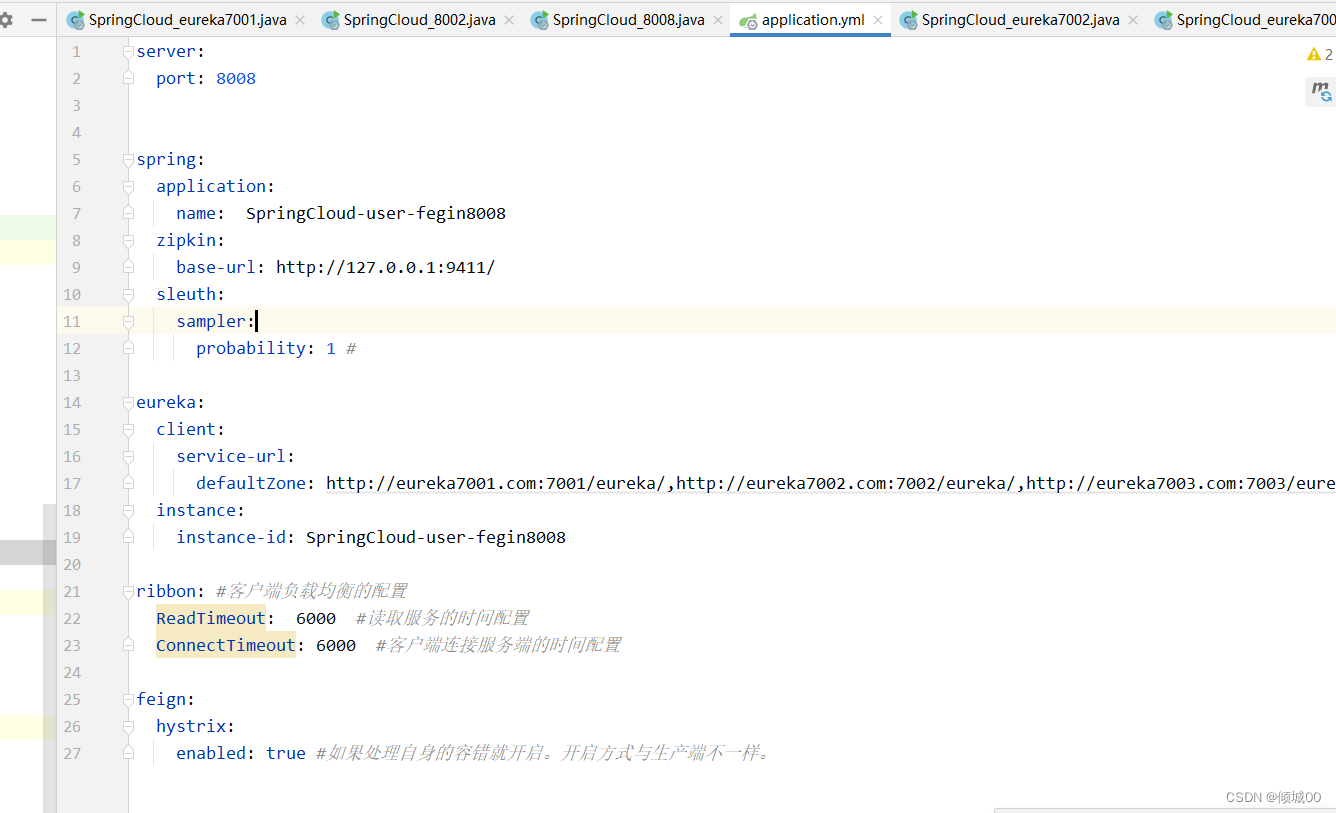Hide the side tool window with minus icon
This screenshot has width=1336, height=813.
[39, 20]
